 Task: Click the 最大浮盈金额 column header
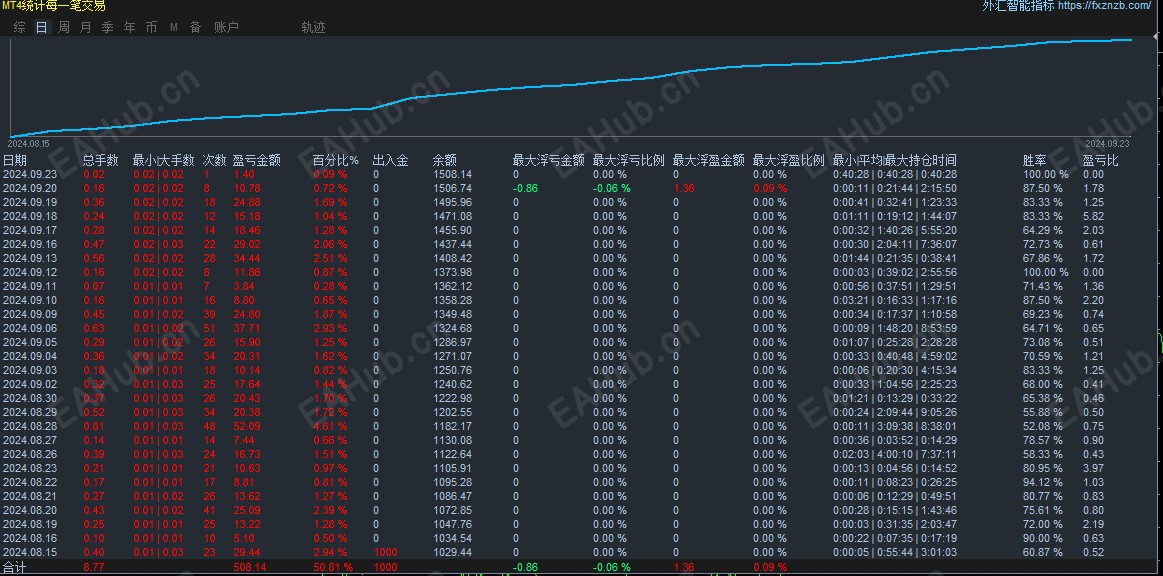pyautogui.click(x=708, y=160)
